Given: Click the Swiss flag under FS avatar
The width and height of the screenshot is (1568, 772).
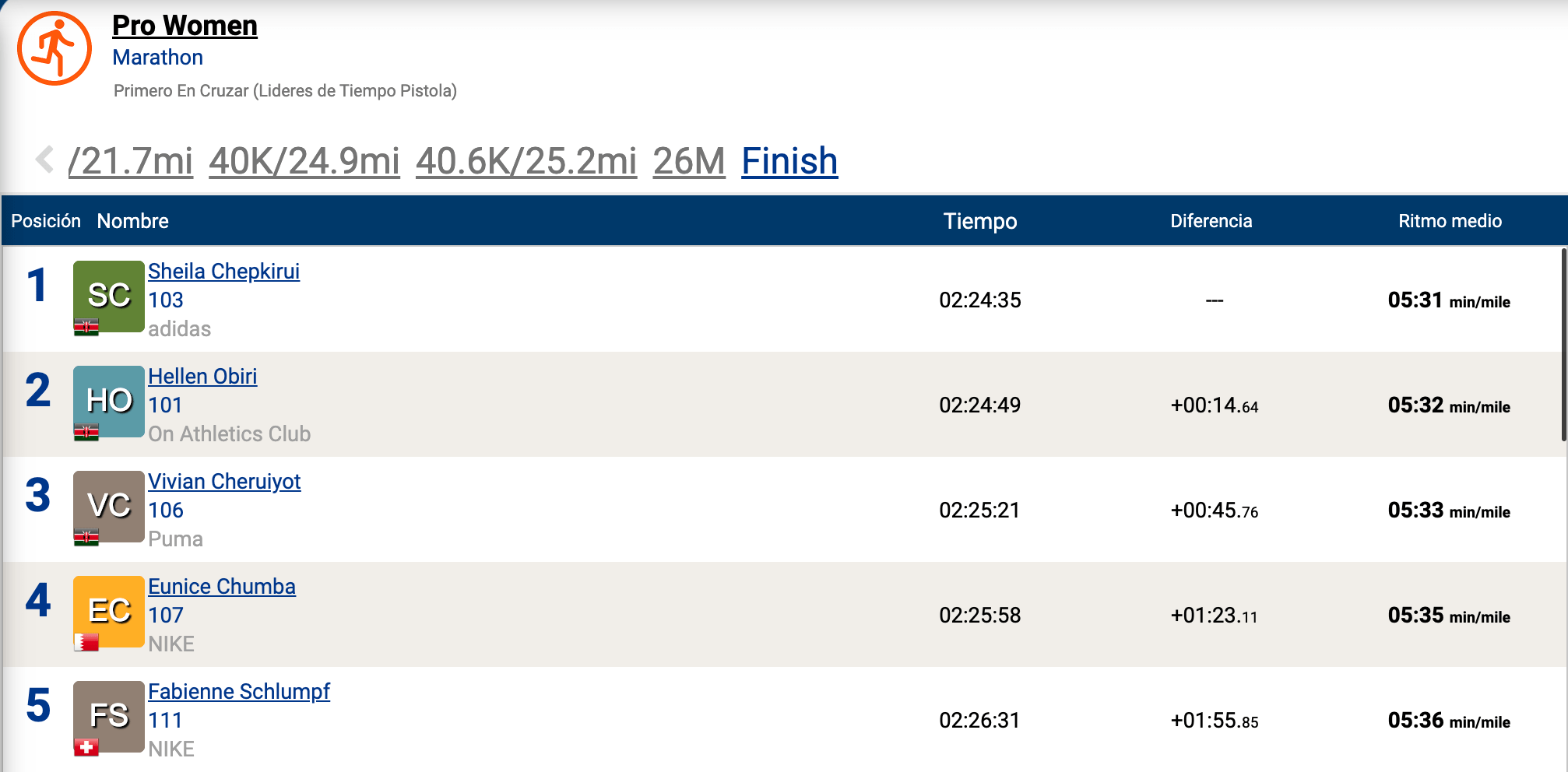Looking at the screenshot, I should (86, 748).
